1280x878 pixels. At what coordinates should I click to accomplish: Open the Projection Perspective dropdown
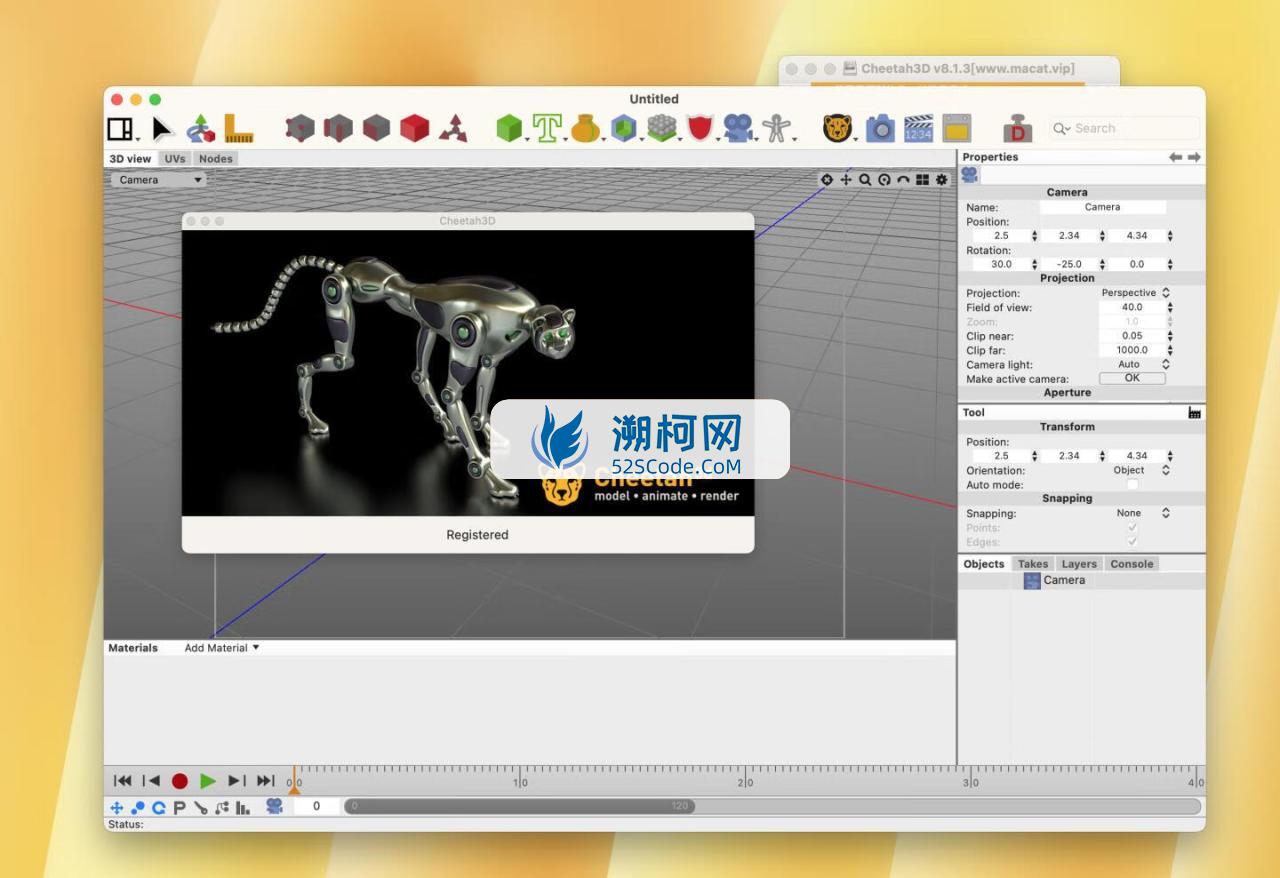pyautogui.click(x=1135, y=293)
